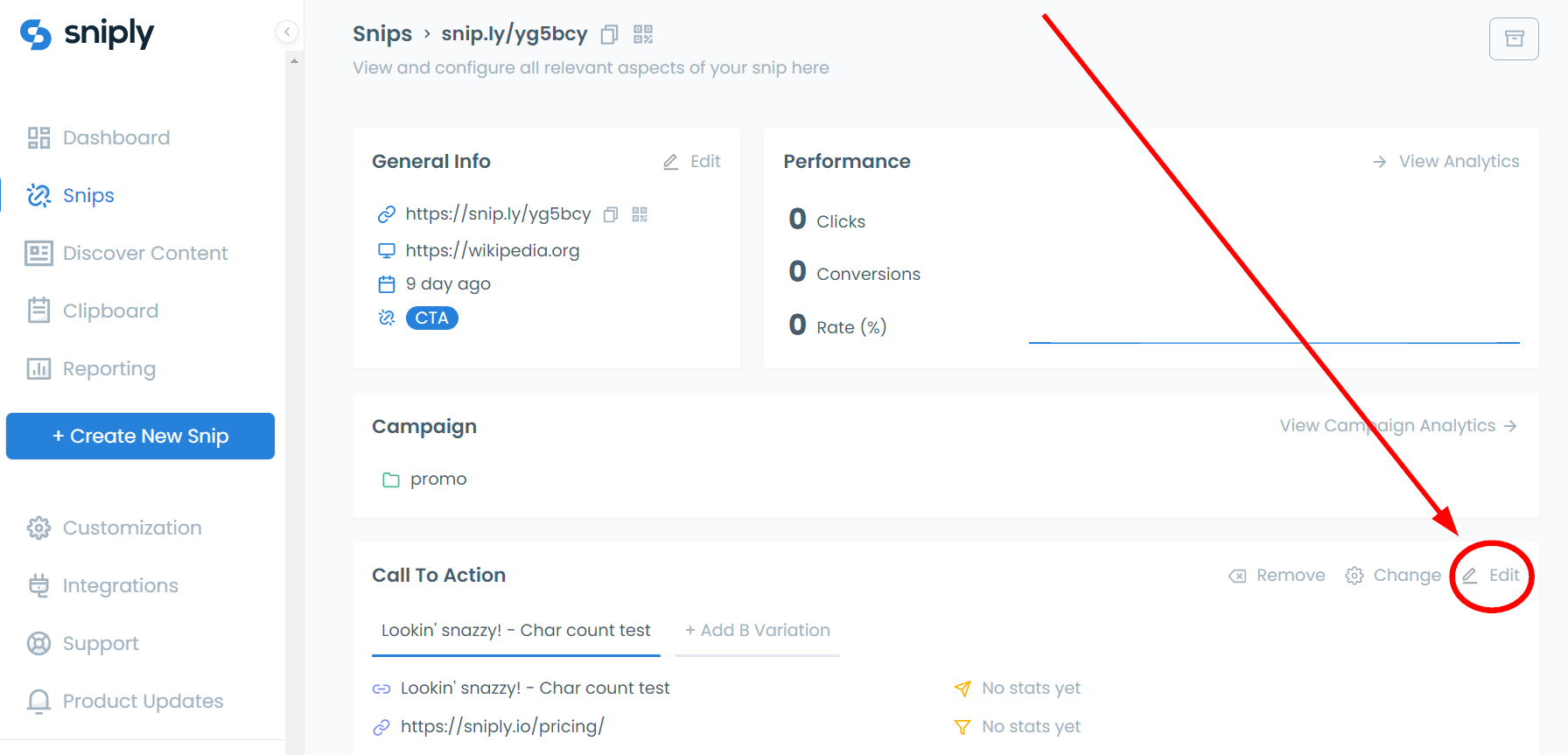Copy the https://snip.ly/yg5bcy link in General Info
Image resolution: width=1568 pixels, height=755 pixels.
pyautogui.click(x=611, y=214)
